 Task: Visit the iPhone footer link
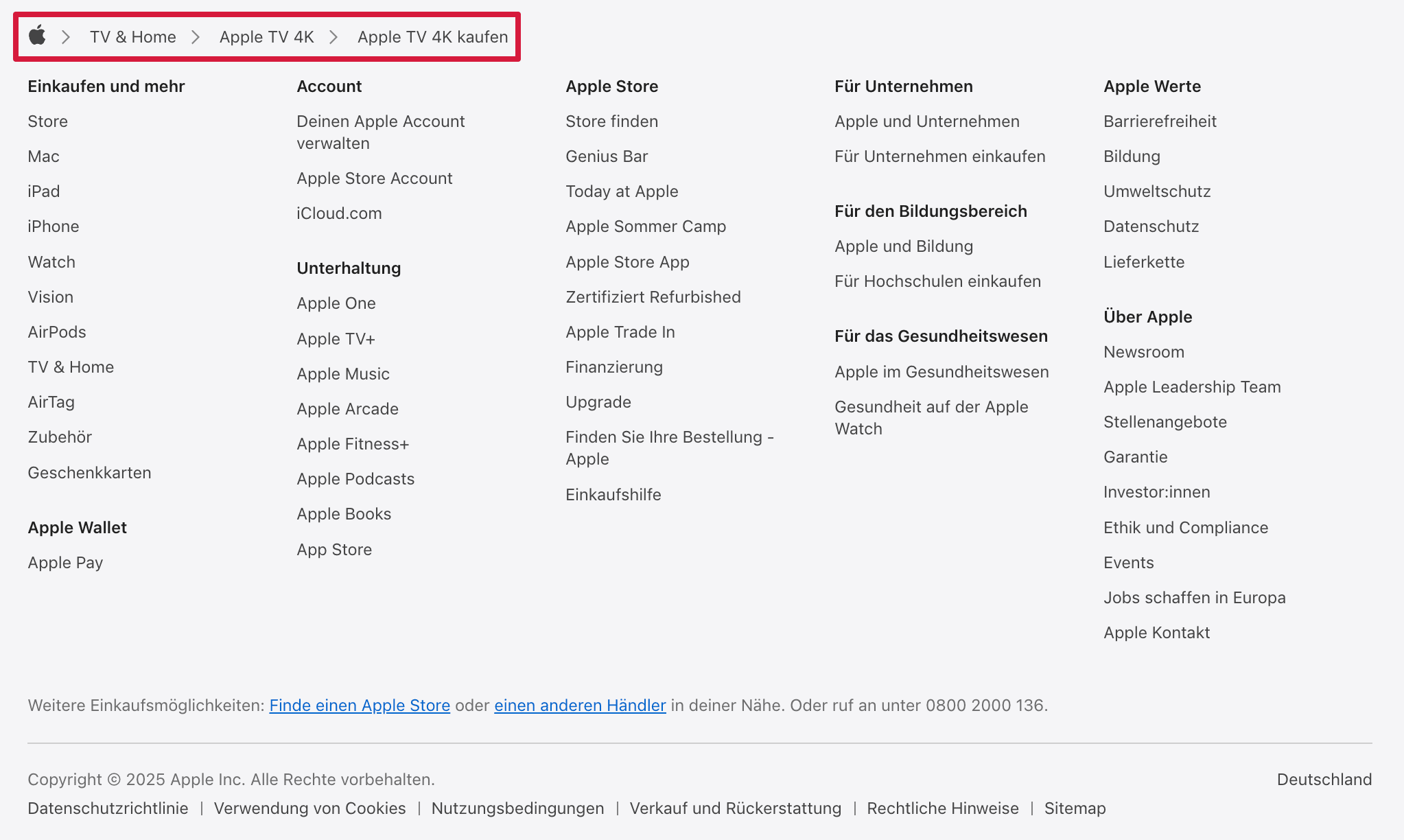[x=54, y=226]
